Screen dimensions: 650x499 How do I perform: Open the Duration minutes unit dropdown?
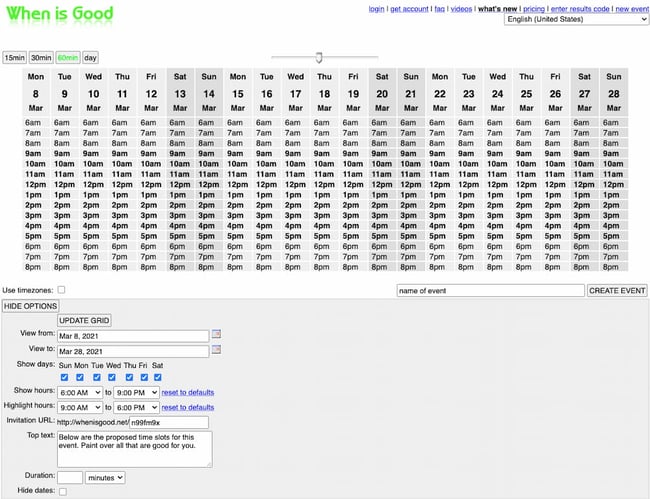[105, 478]
